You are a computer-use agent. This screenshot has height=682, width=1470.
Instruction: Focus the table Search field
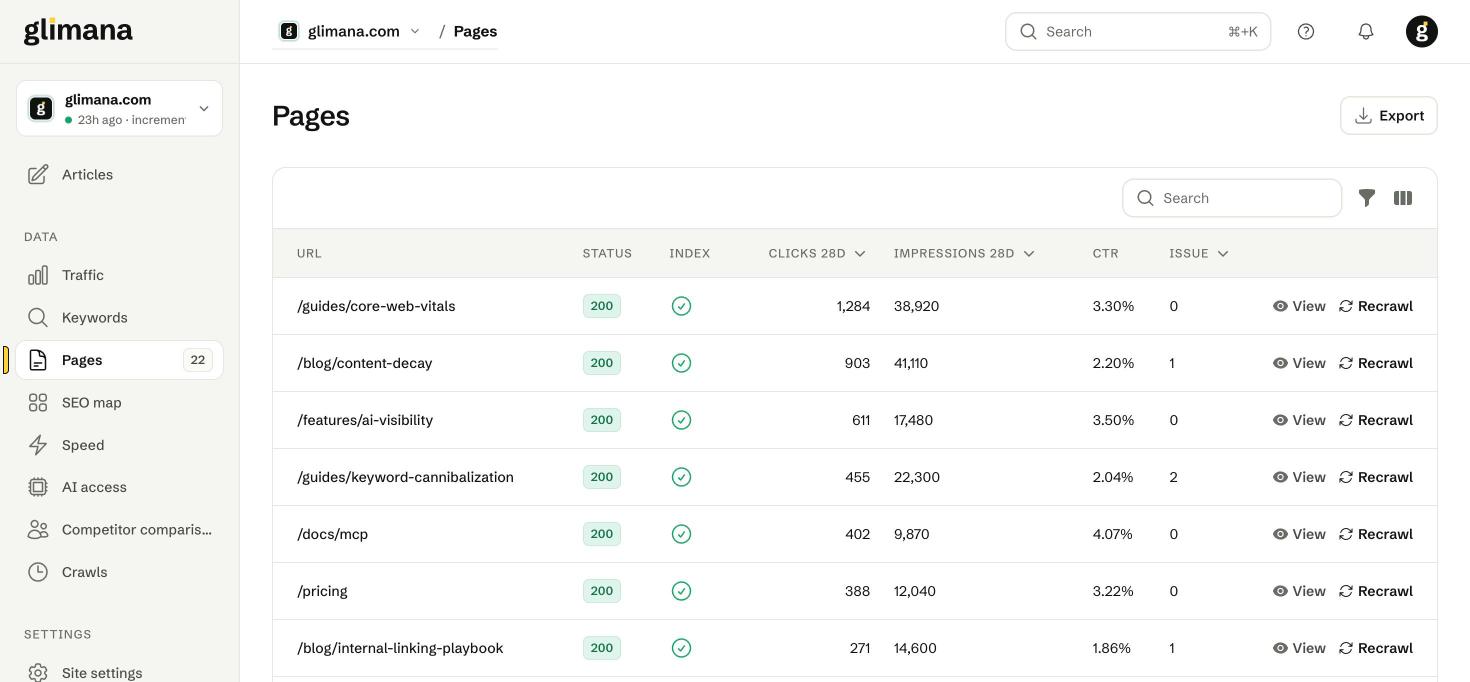coord(1232,198)
